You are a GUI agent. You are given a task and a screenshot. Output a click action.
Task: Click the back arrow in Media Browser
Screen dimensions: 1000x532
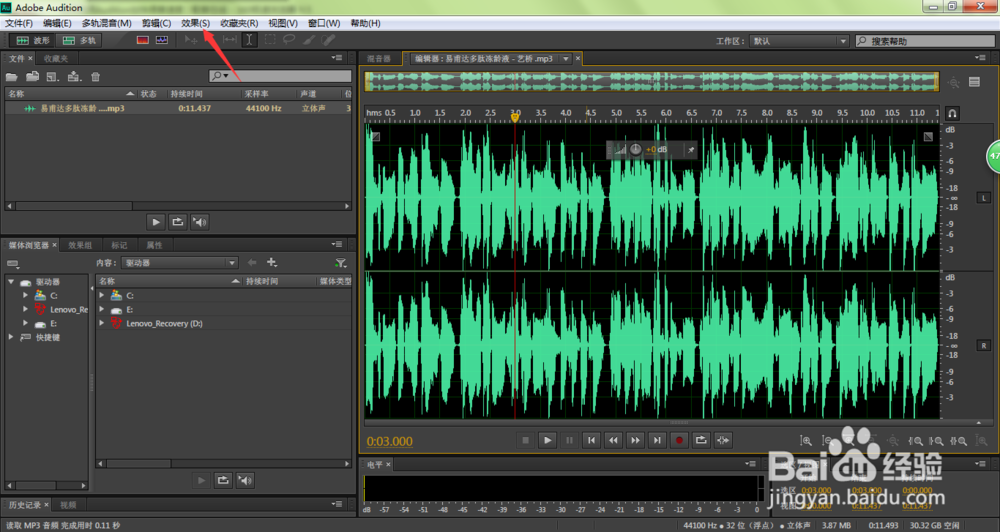click(x=252, y=262)
